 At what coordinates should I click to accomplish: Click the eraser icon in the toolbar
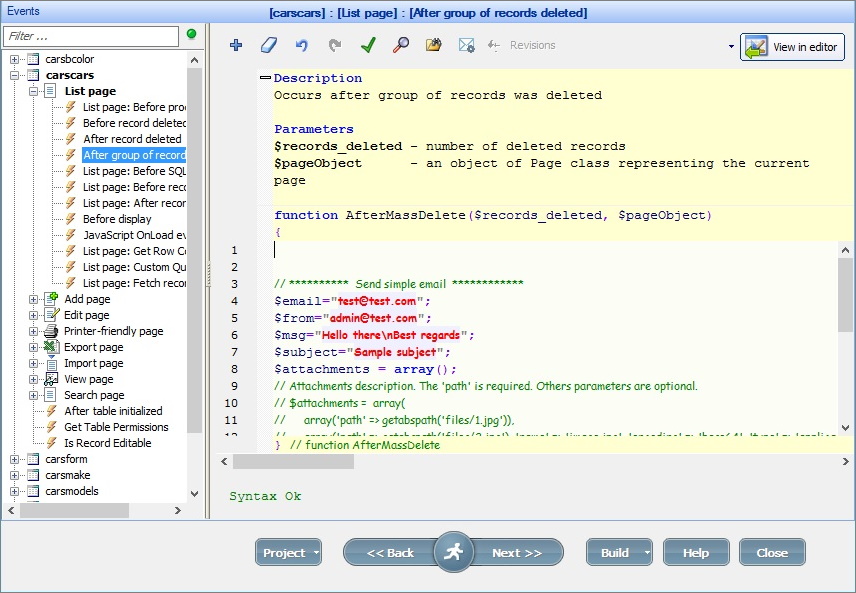tap(268, 45)
